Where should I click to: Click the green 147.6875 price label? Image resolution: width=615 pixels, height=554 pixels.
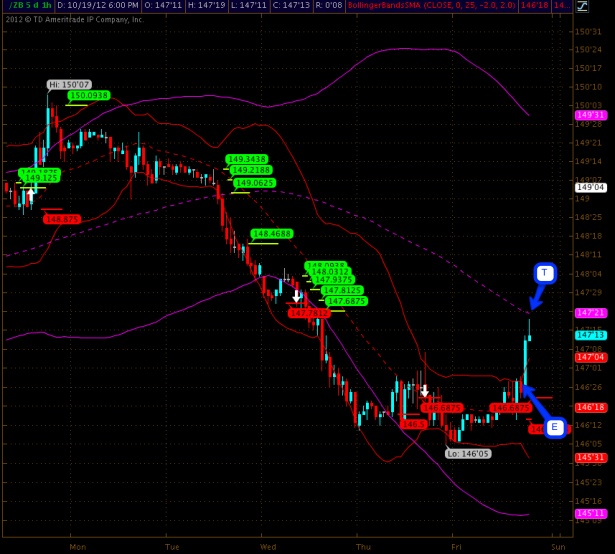click(346, 301)
